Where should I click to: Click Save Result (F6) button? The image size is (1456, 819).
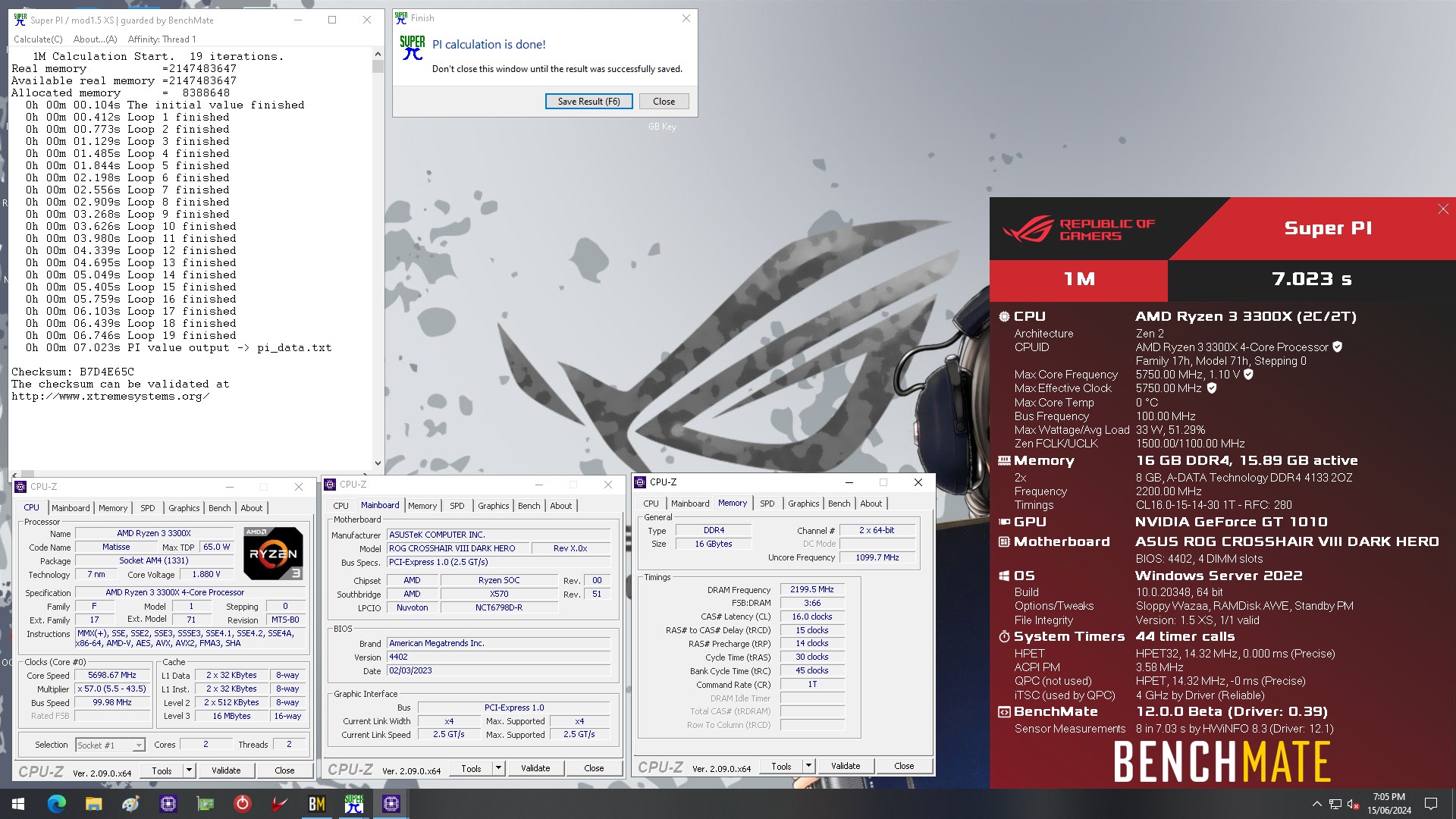click(588, 102)
